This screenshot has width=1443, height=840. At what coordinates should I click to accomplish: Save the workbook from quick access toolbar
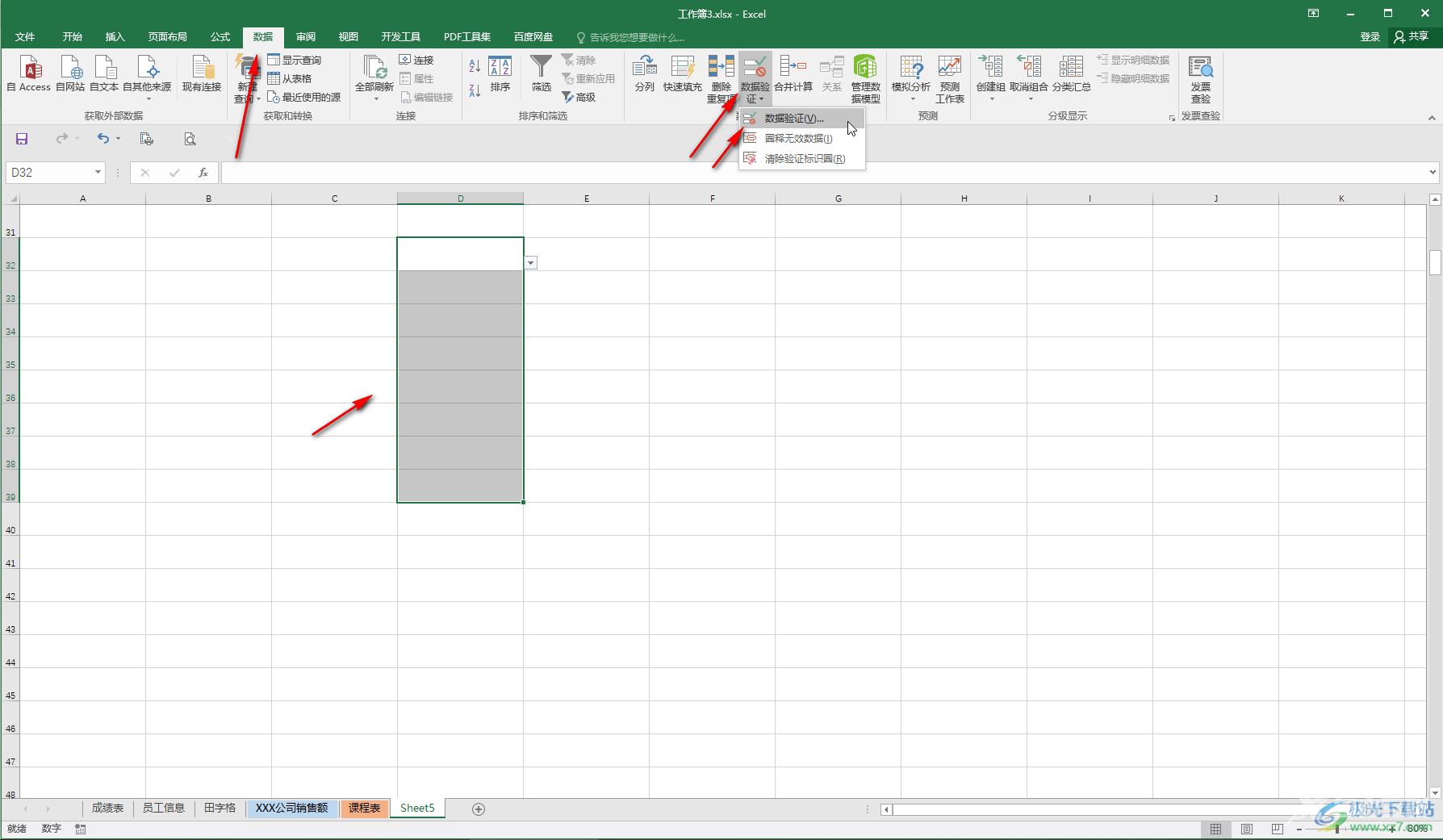coord(22,139)
